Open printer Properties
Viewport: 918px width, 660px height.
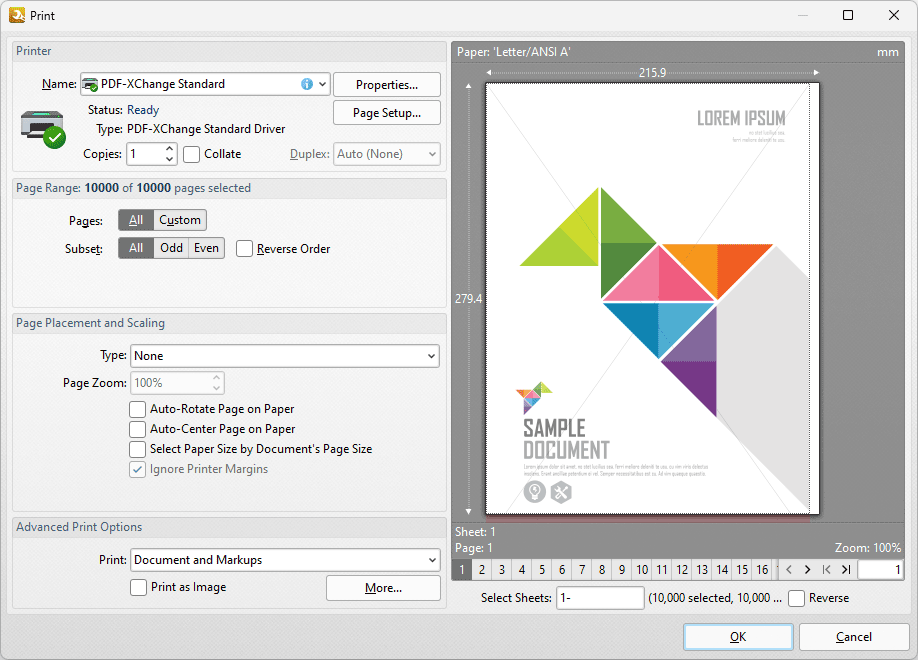click(386, 84)
